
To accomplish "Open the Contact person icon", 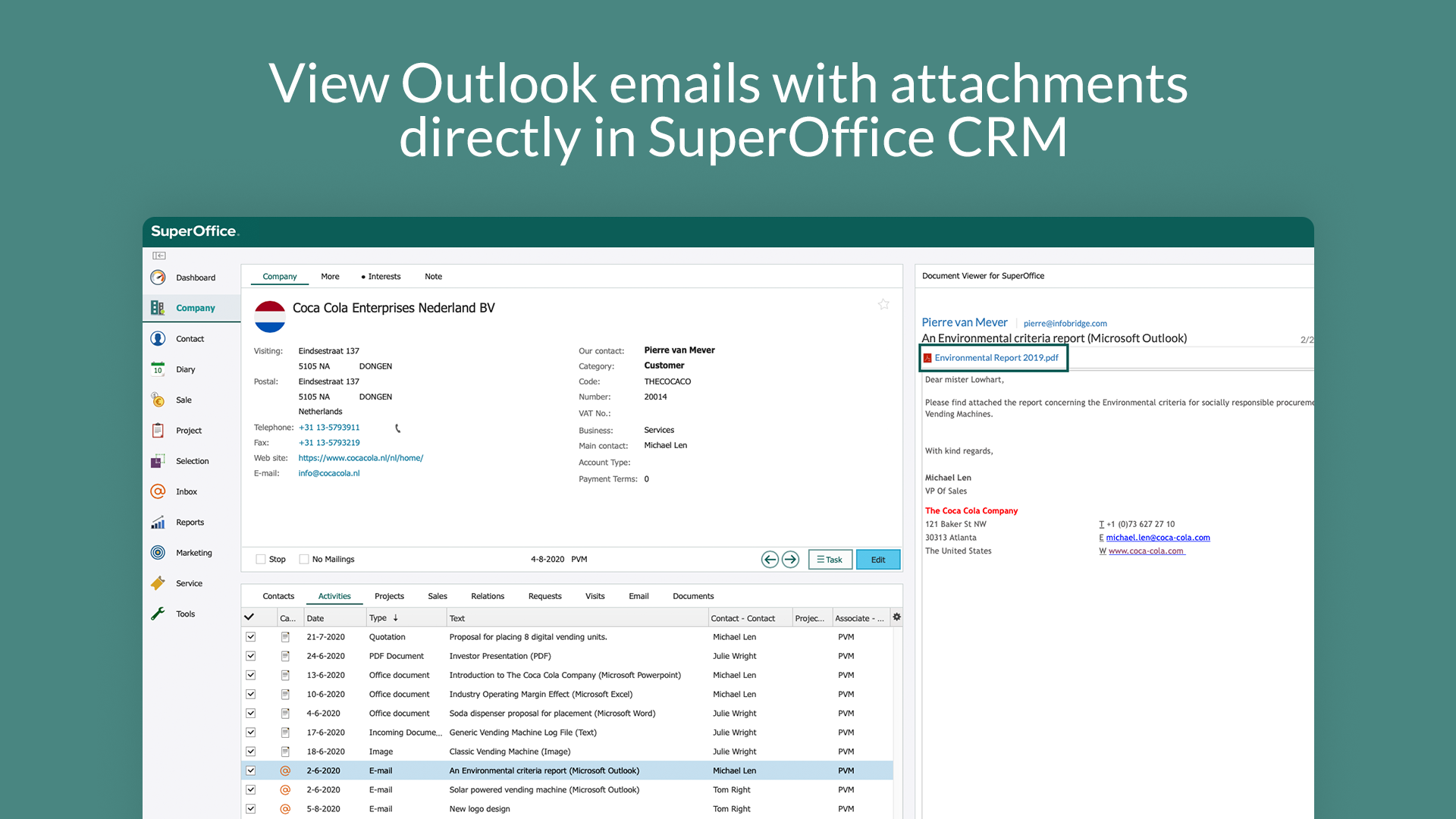I will coord(158,339).
